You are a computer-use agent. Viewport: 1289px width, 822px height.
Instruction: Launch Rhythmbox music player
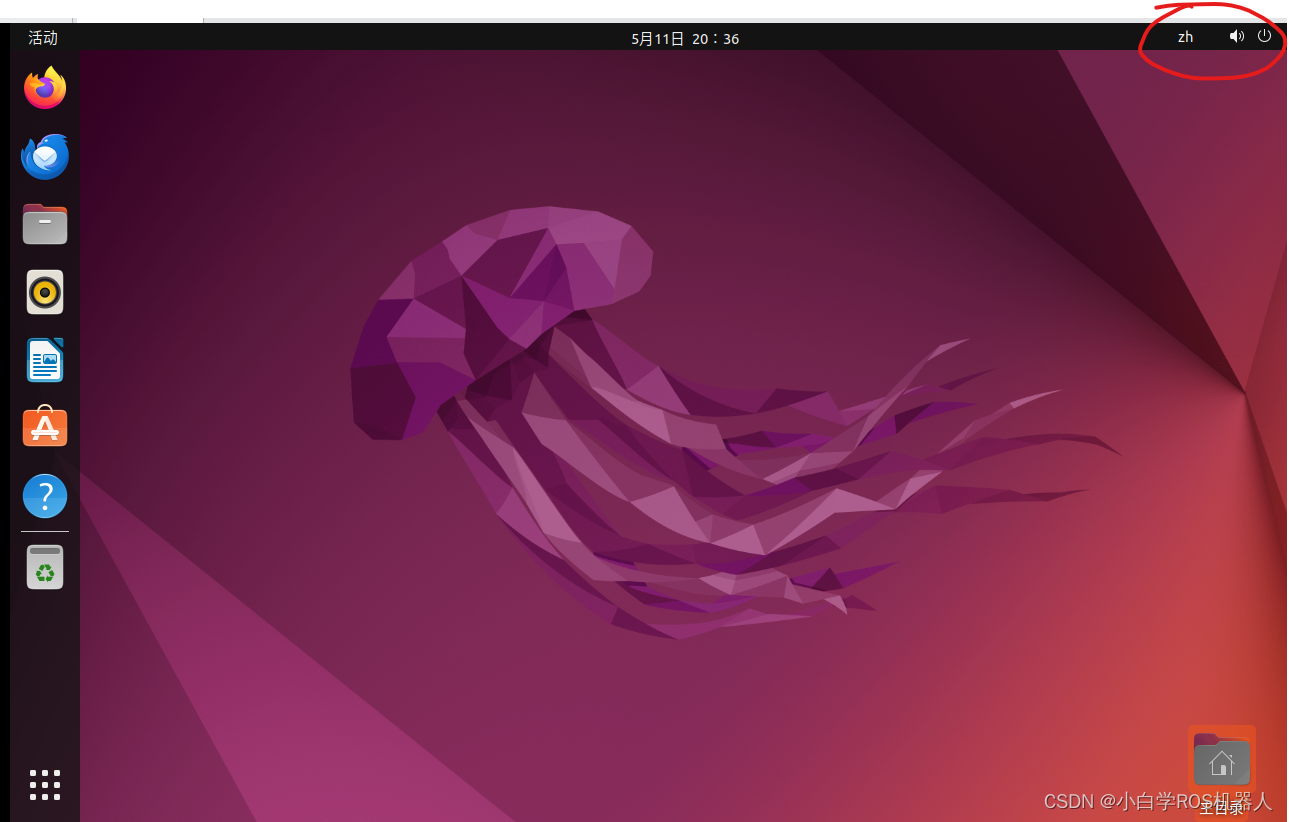point(45,292)
